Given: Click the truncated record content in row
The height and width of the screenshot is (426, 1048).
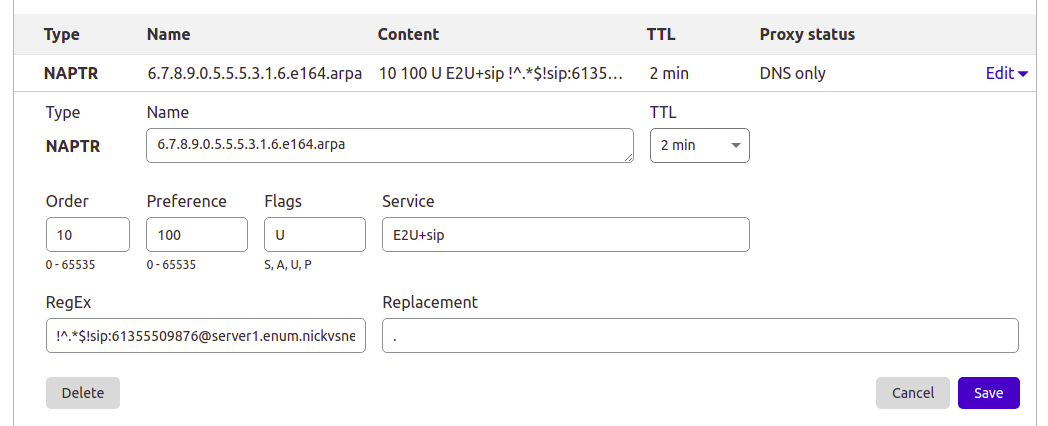Looking at the screenshot, I should point(502,73).
